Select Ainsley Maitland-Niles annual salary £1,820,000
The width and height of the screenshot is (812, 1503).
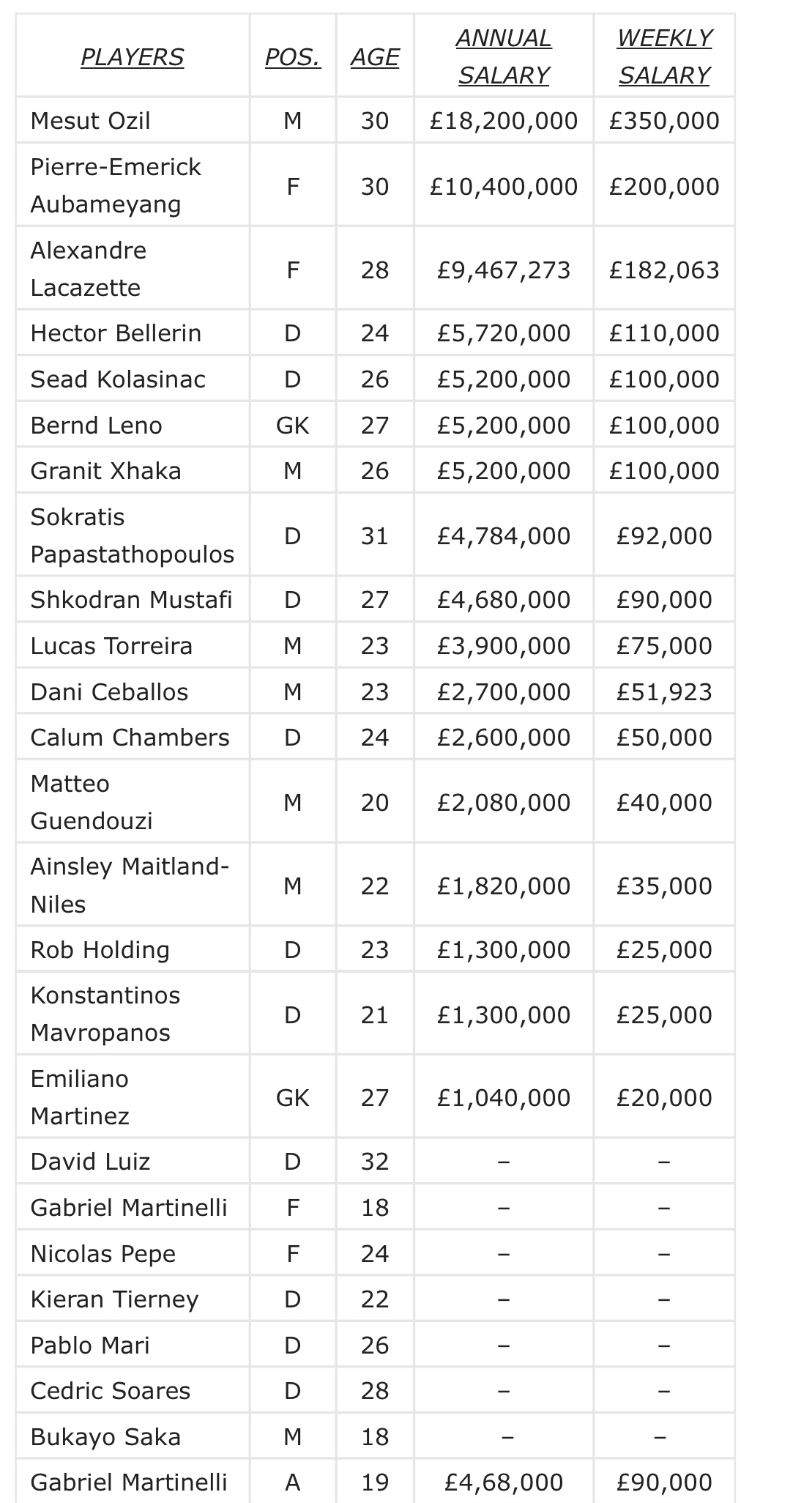[503, 886]
